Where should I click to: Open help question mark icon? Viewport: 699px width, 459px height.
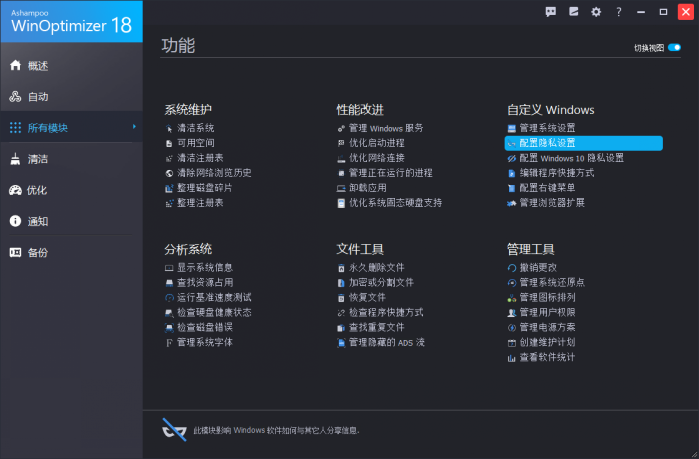618,12
